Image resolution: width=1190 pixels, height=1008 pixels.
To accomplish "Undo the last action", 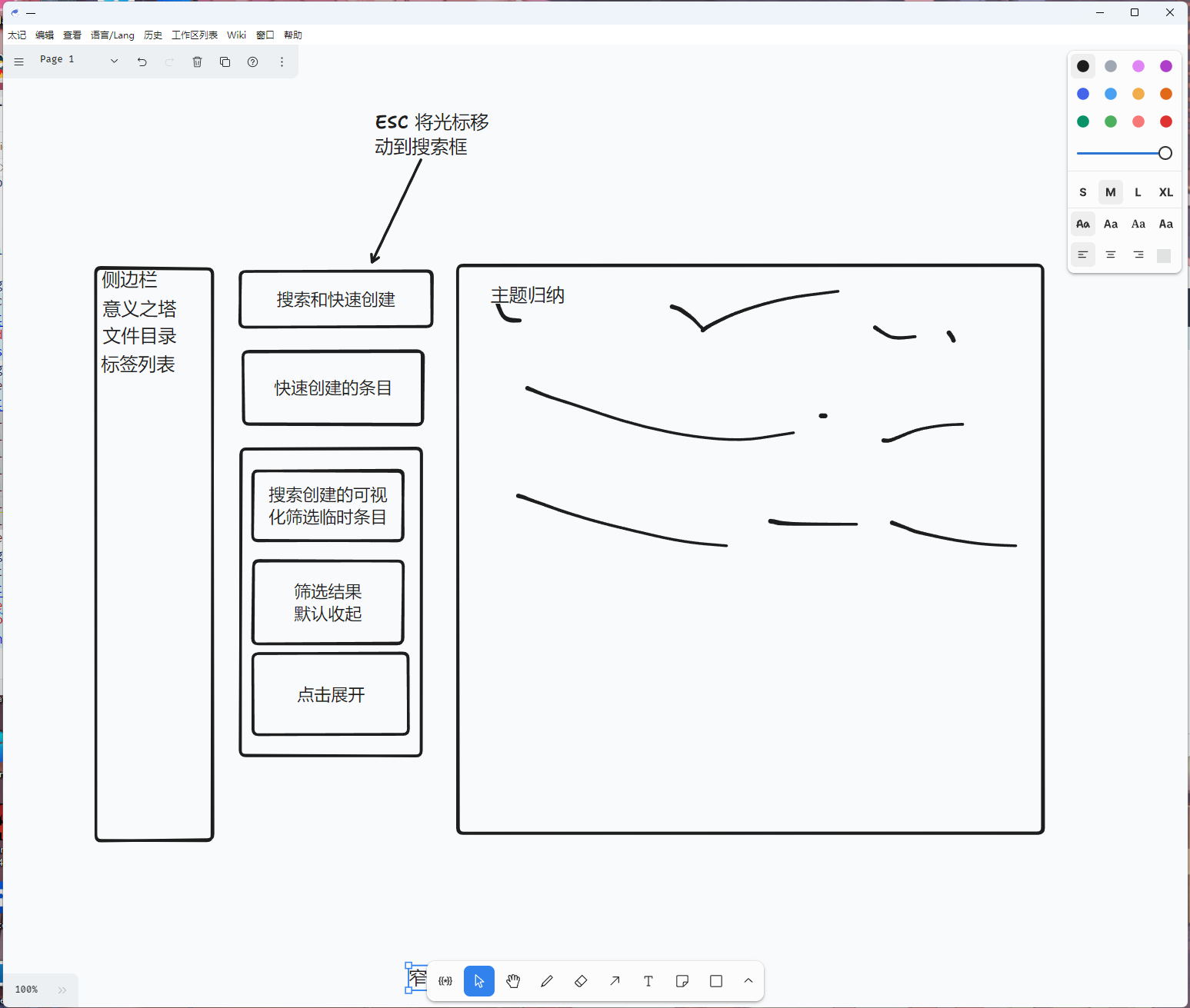I will tap(142, 62).
